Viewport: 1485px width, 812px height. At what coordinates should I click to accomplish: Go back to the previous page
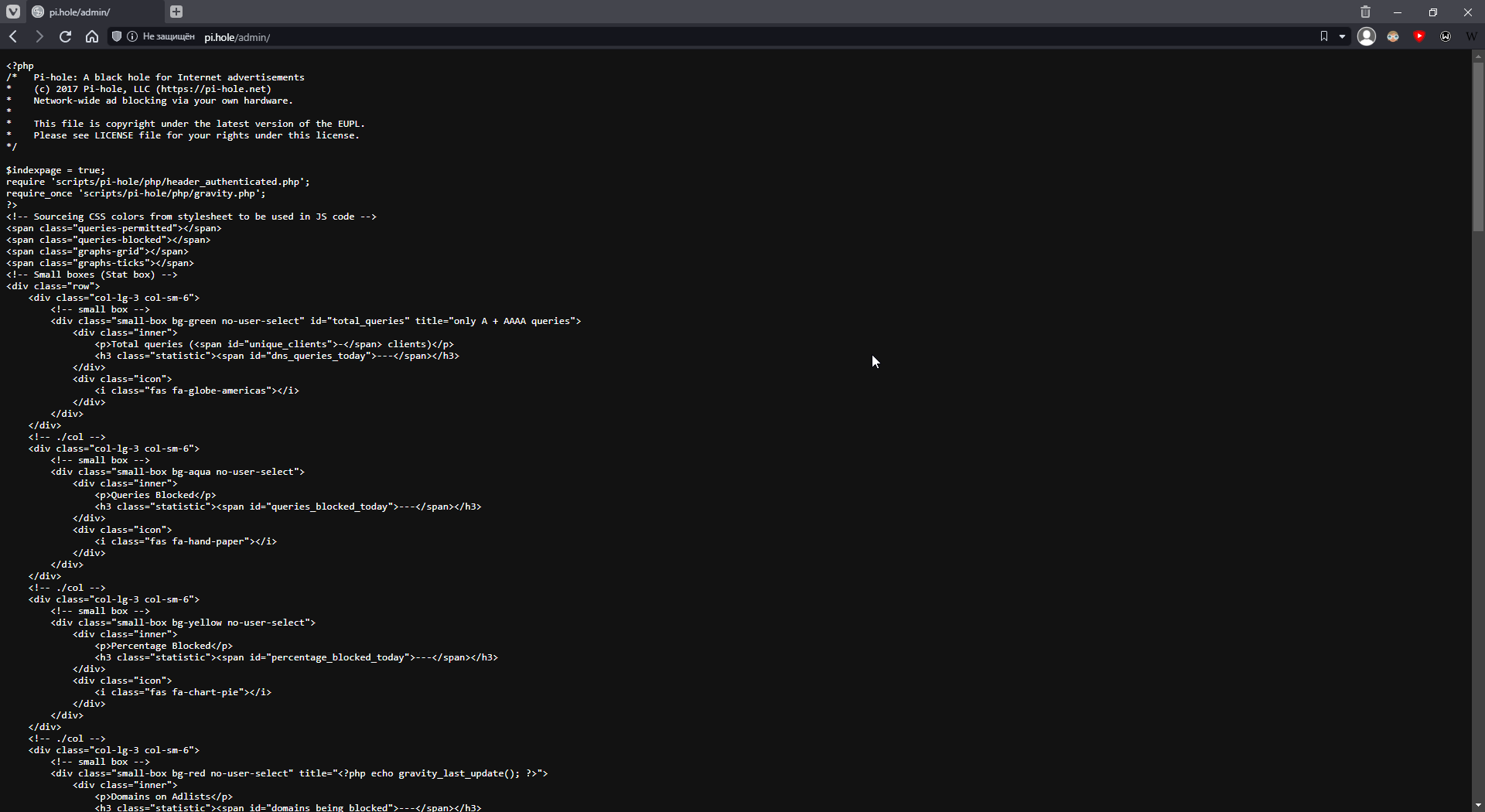click(x=13, y=36)
